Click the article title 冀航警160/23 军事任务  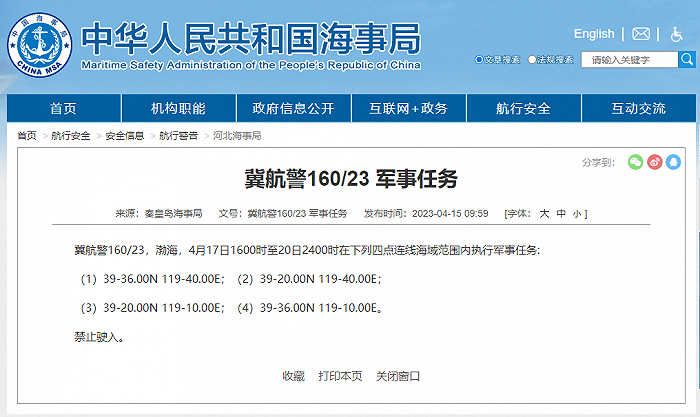click(351, 179)
